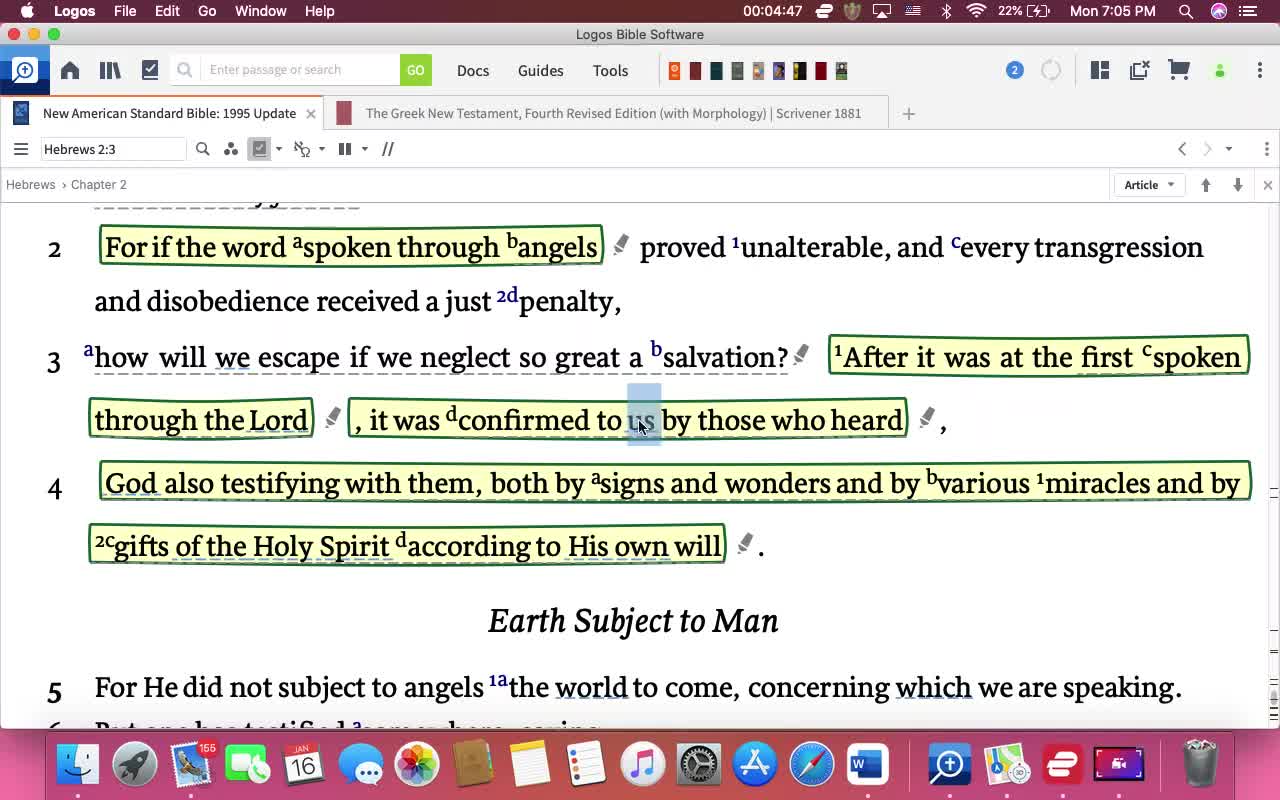
Task: Open the NASB panel three-dot menu
Action: pyautogui.click(x=1267, y=149)
